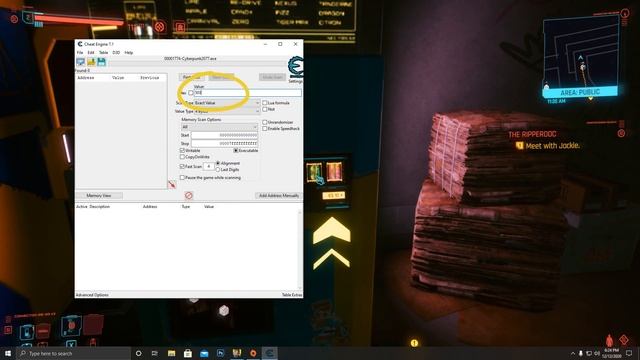Select the right vending machine item
The width and height of the screenshot is (640, 360).
[x=334, y=171]
